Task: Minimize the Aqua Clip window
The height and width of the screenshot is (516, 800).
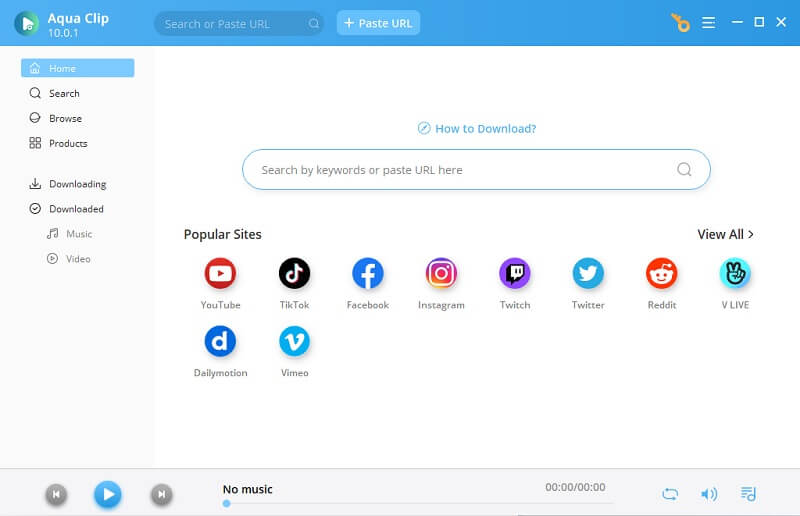Action: coord(737,22)
